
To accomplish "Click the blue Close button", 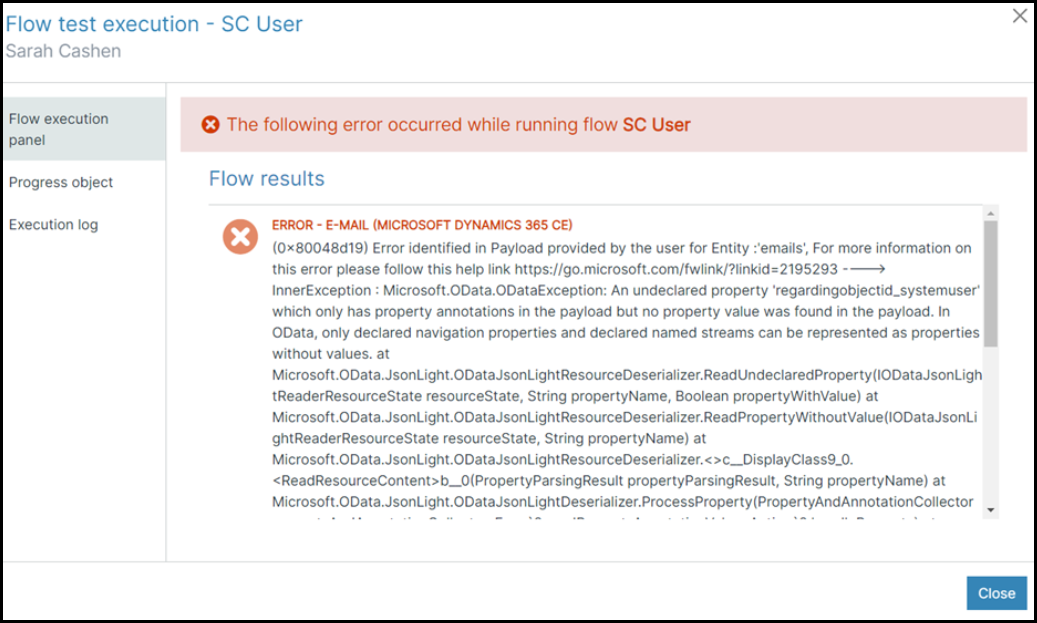I will pos(997,593).
